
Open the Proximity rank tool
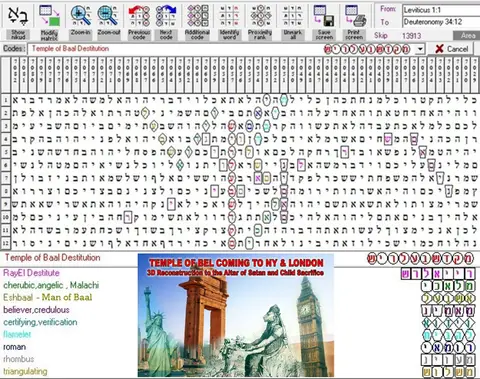[260, 16]
